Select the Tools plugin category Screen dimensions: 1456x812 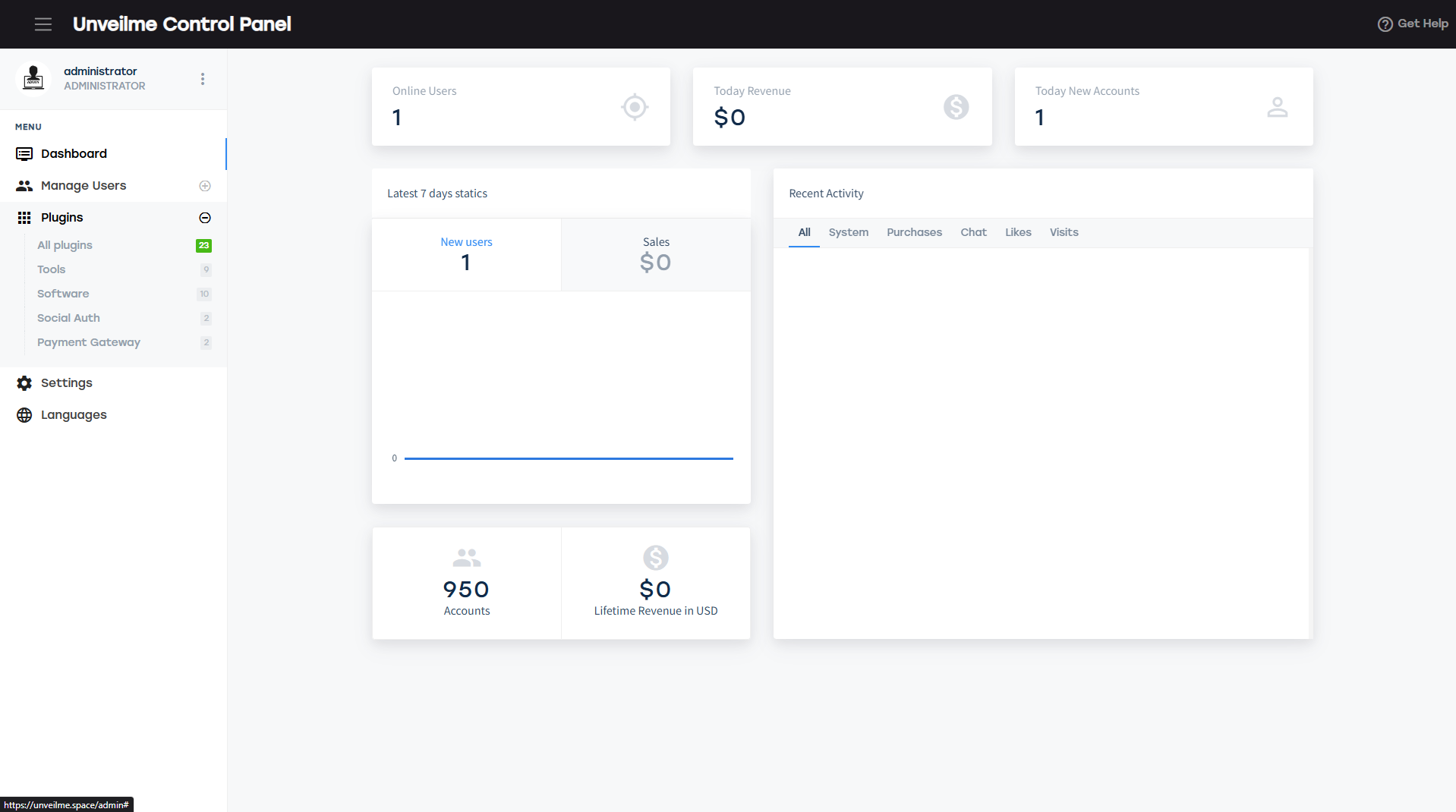click(52, 269)
